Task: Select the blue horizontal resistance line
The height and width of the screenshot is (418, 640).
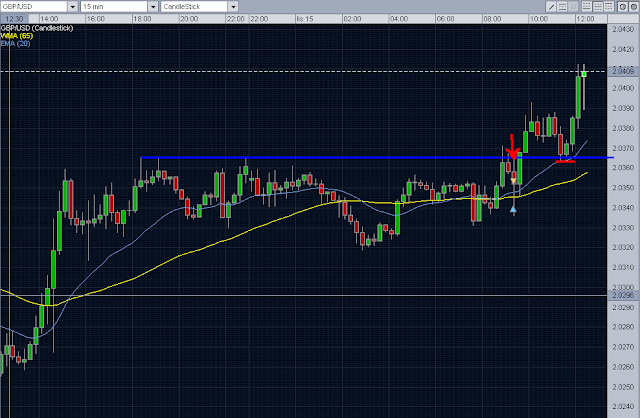Action: (377, 158)
